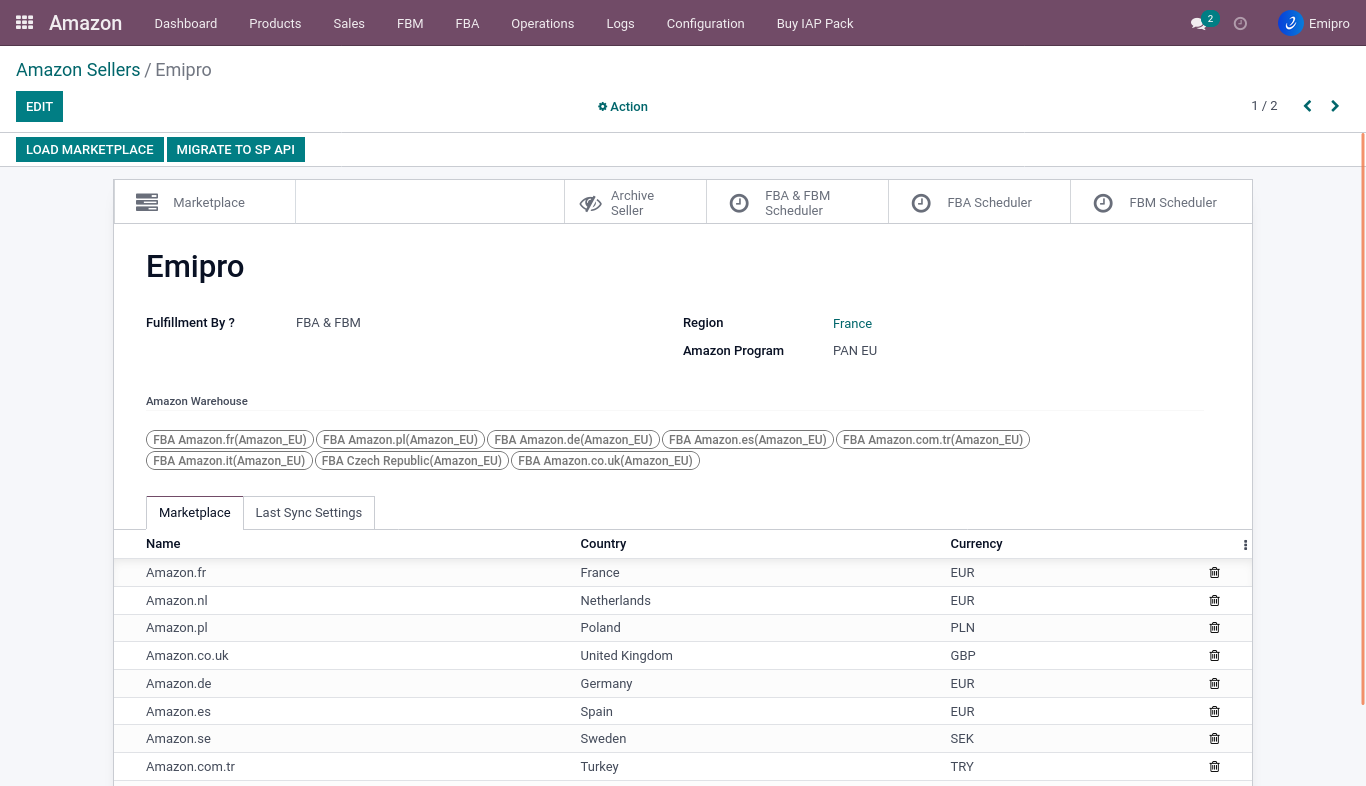Delete the Amazon.de marketplace row

point(1215,684)
